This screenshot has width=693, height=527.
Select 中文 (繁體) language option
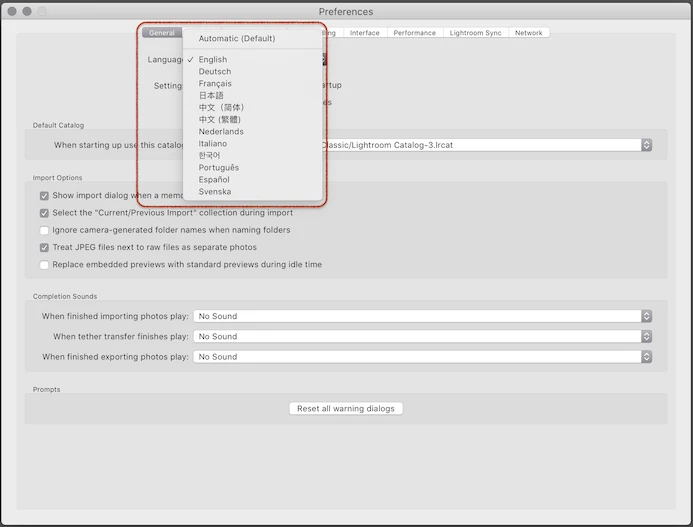tap(252, 119)
